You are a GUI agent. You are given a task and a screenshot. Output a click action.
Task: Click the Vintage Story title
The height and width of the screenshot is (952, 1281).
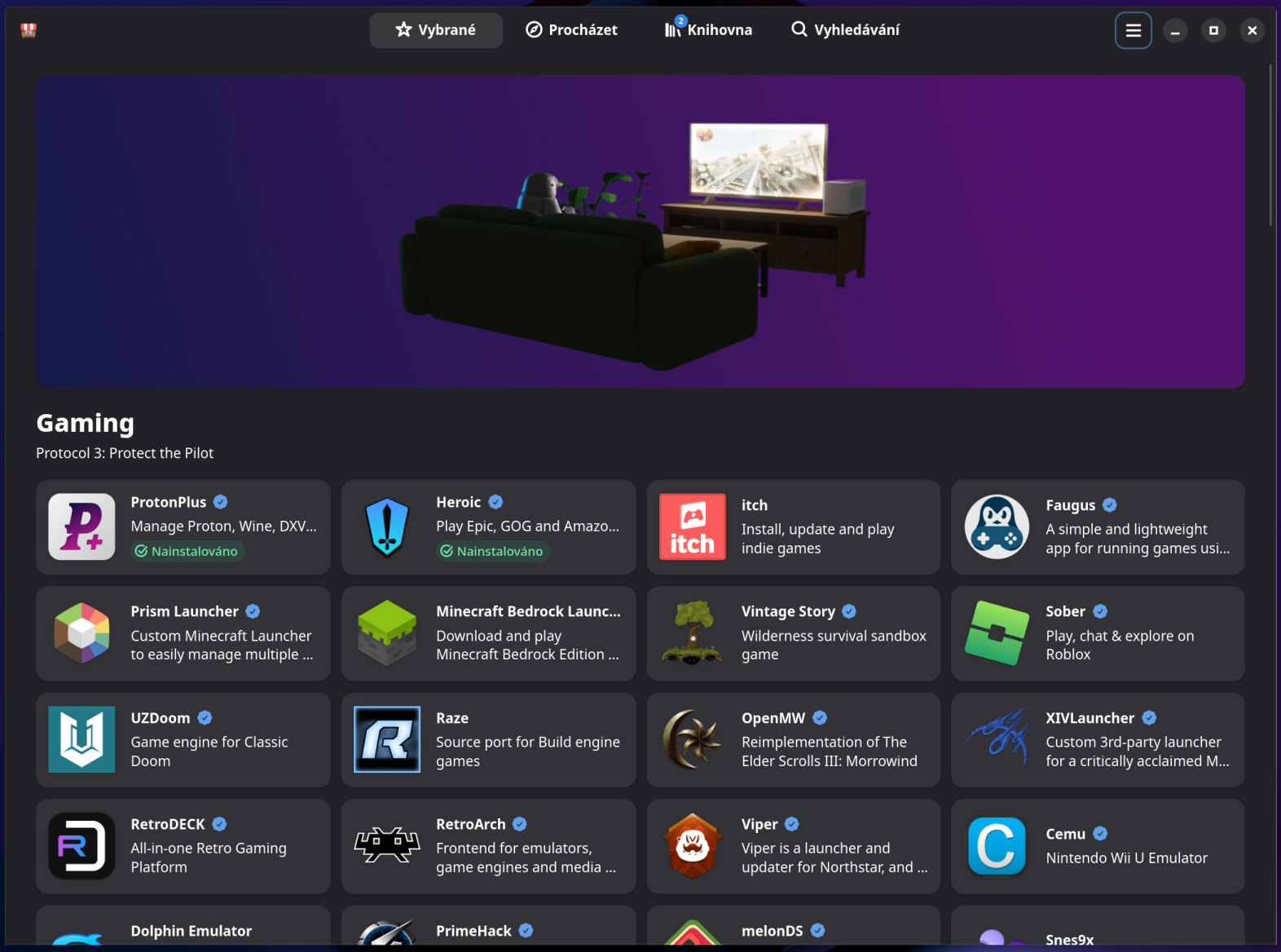click(x=788, y=611)
